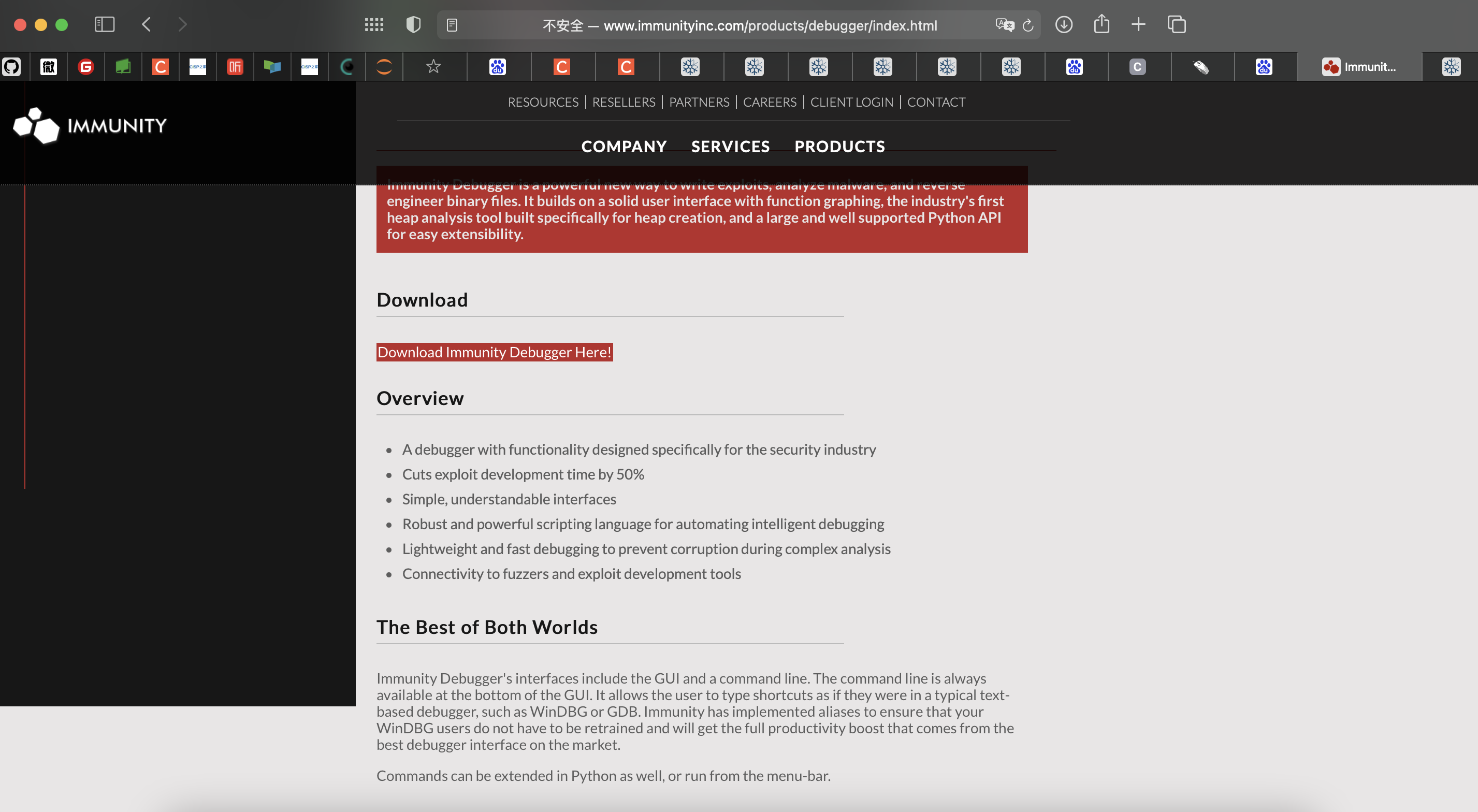Screen dimensions: 1478x812
Task: Click the translate page icon
Action: 1005,25
